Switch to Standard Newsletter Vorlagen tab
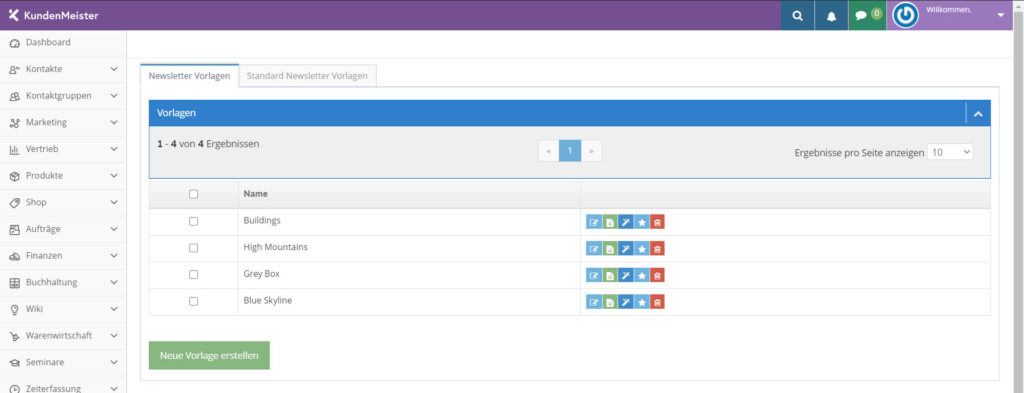The width and height of the screenshot is (1024, 393). [x=307, y=76]
